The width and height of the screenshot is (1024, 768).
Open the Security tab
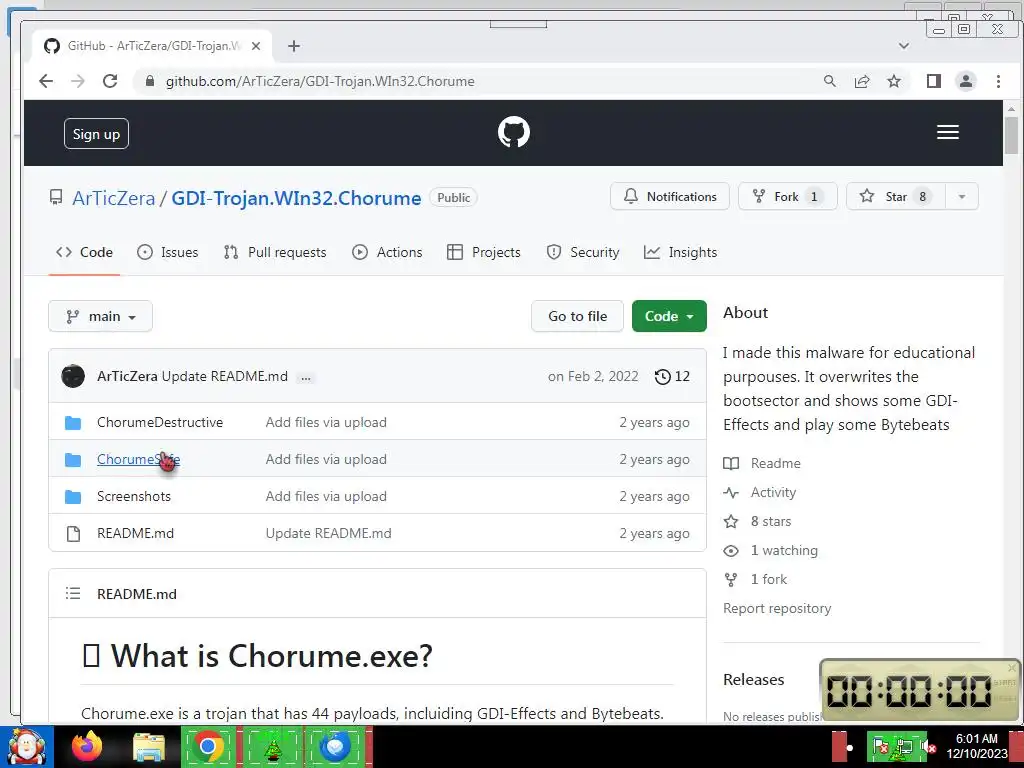pyautogui.click(x=583, y=252)
